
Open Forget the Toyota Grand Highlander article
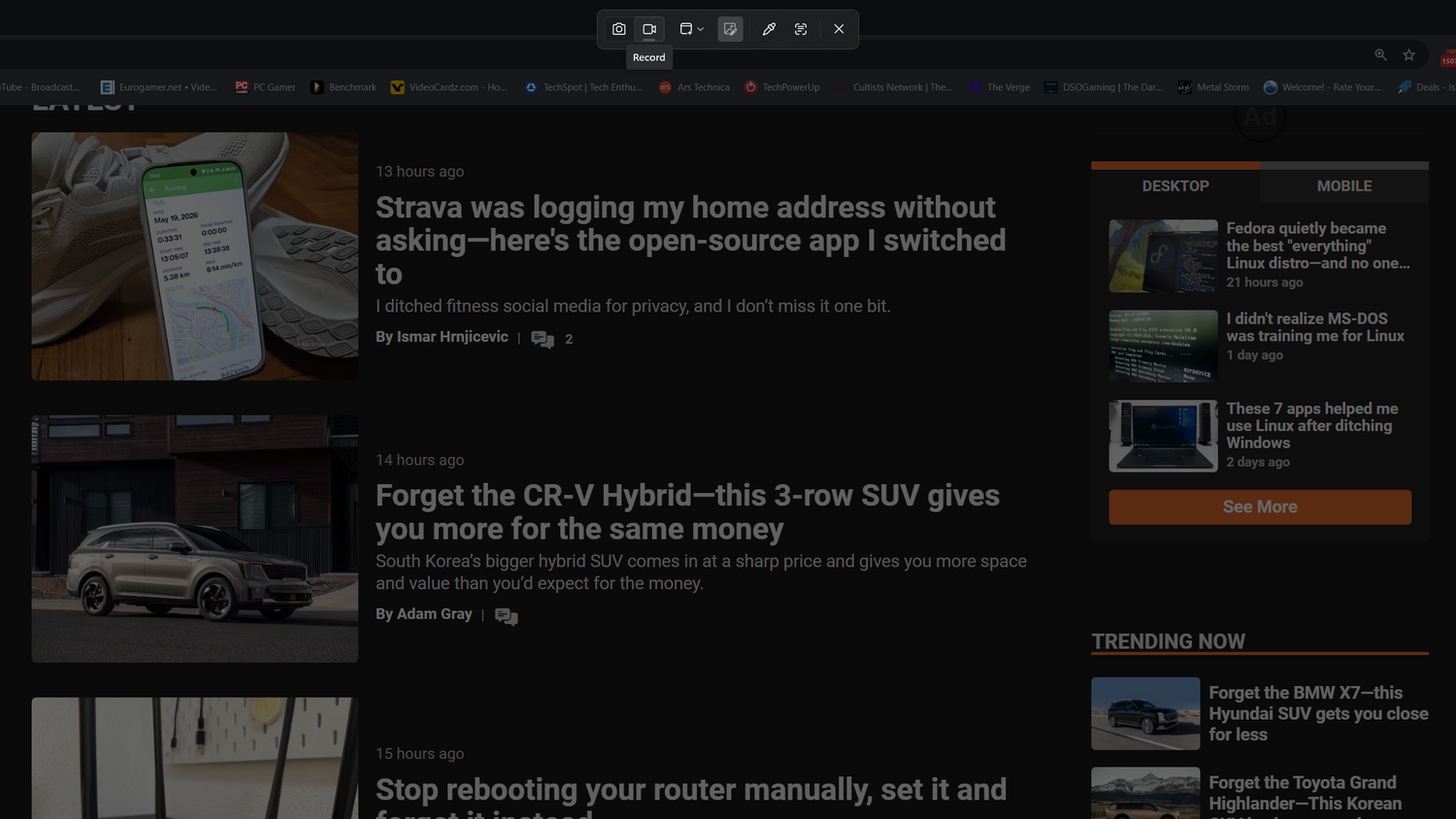coord(1306,796)
